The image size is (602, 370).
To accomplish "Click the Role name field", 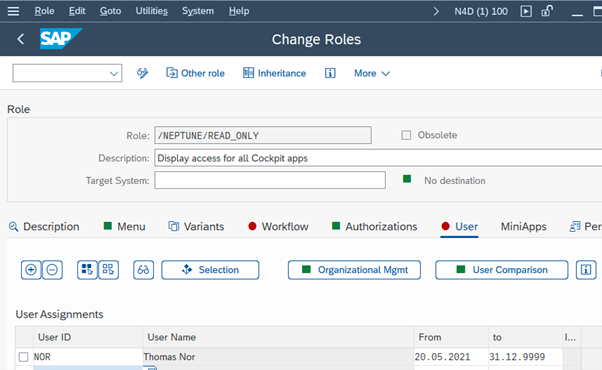I will click(x=263, y=135).
